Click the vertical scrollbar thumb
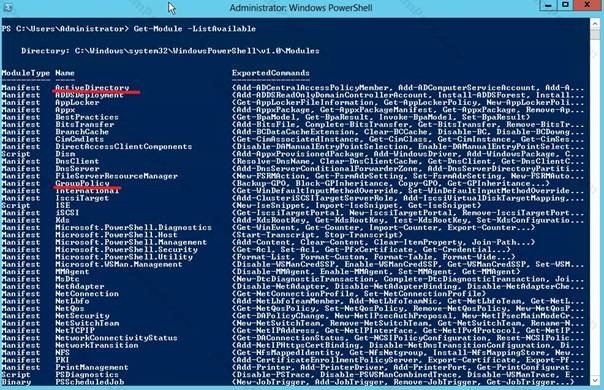604x390 pixels. click(595, 34)
